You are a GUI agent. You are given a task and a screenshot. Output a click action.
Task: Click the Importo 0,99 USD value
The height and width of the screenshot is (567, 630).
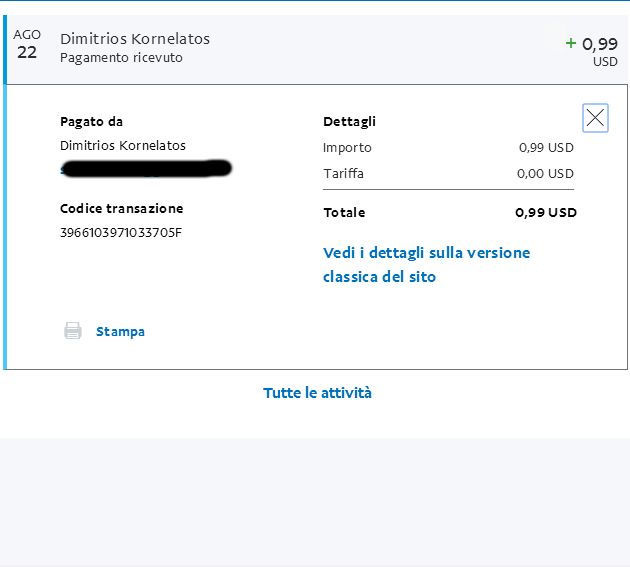[546, 147]
